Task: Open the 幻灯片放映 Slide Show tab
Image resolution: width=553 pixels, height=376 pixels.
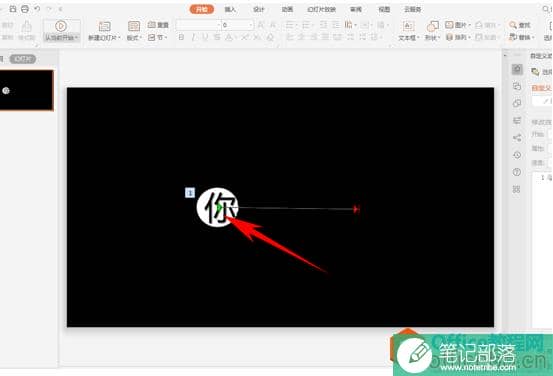Action: point(321,9)
